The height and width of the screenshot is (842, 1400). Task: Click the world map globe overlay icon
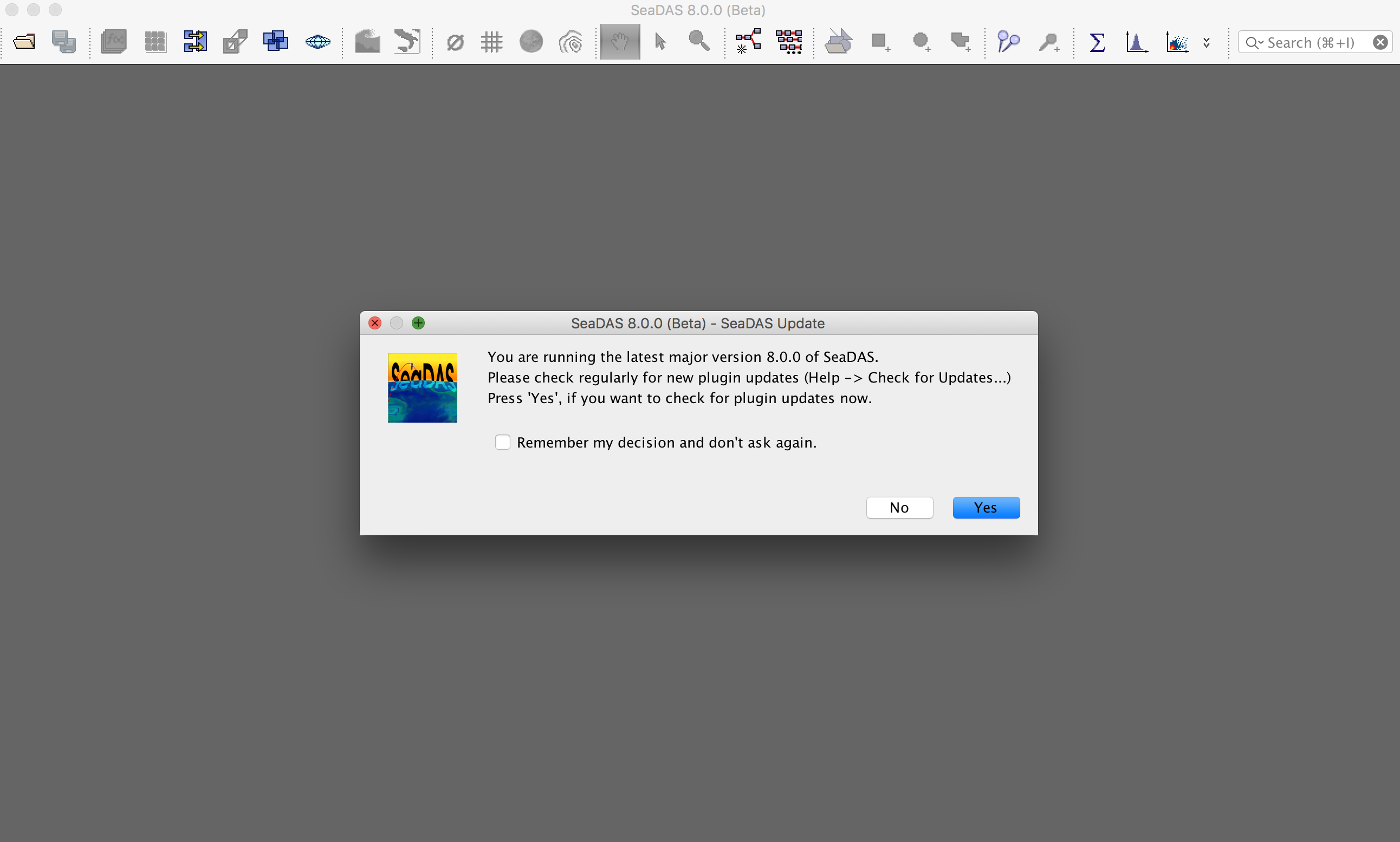click(x=532, y=41)
